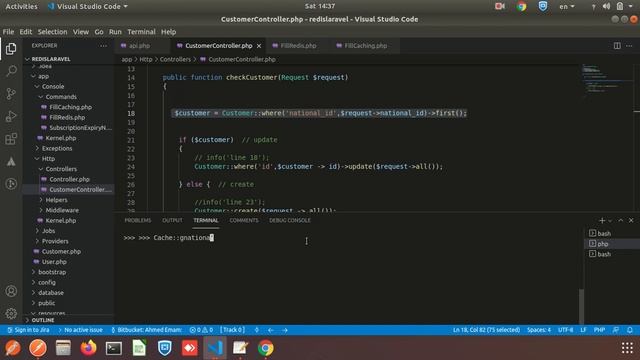The image size is (640, 360).
Task: Change indentation via Spaces: 4
Action: coord(539,330)
